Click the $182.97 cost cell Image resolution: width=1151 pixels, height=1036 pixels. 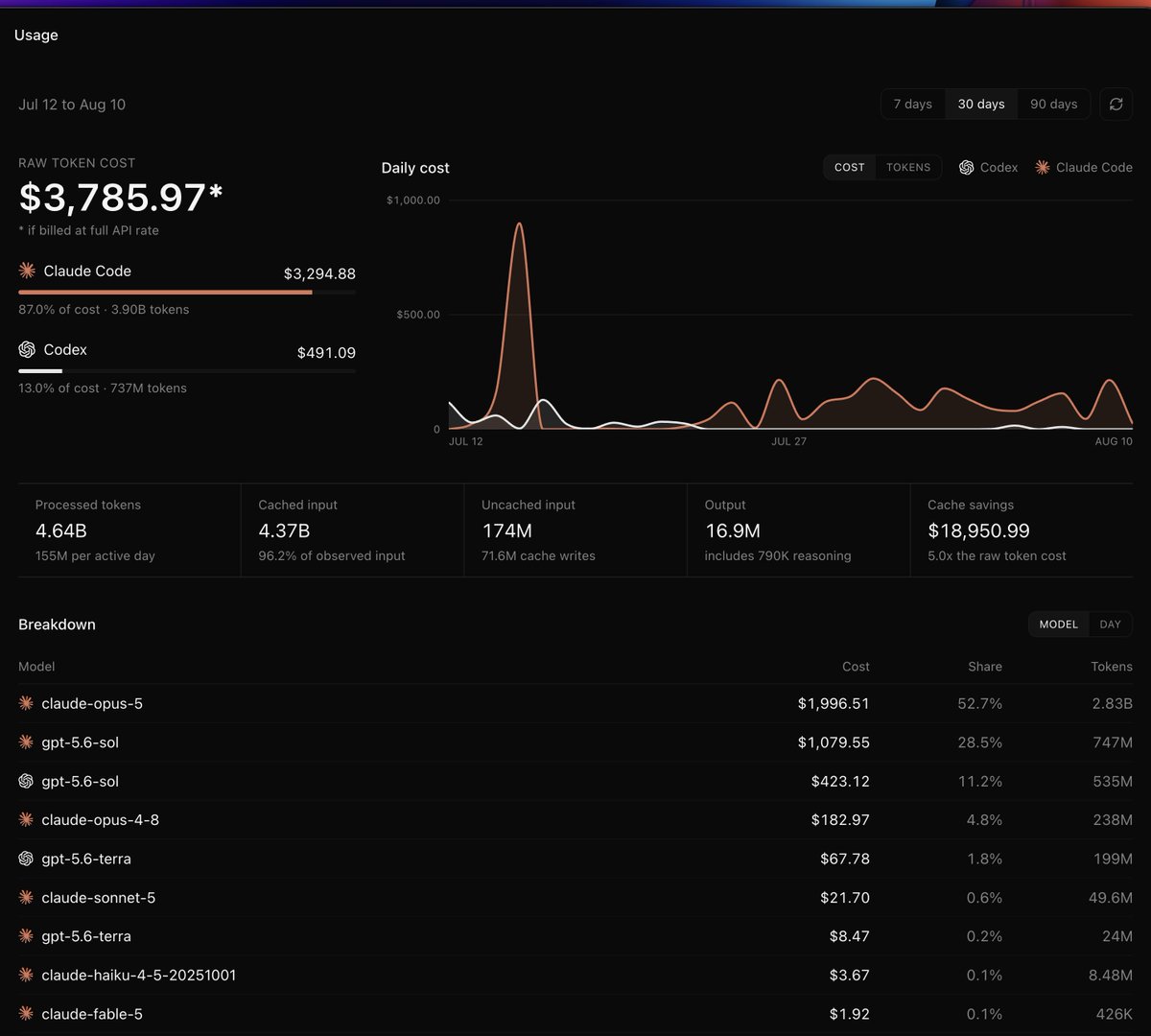tap(840, 820)
